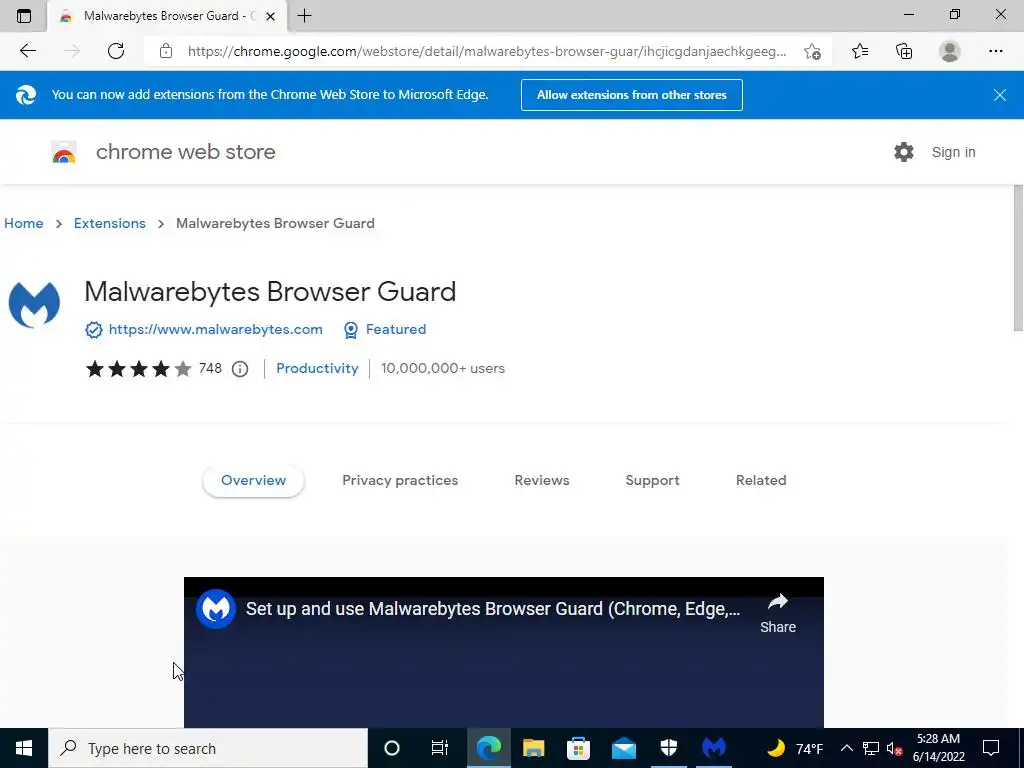This screenshot has width=1024, height=768.
Task: Refresh the current page
Action: click(116, 51)
